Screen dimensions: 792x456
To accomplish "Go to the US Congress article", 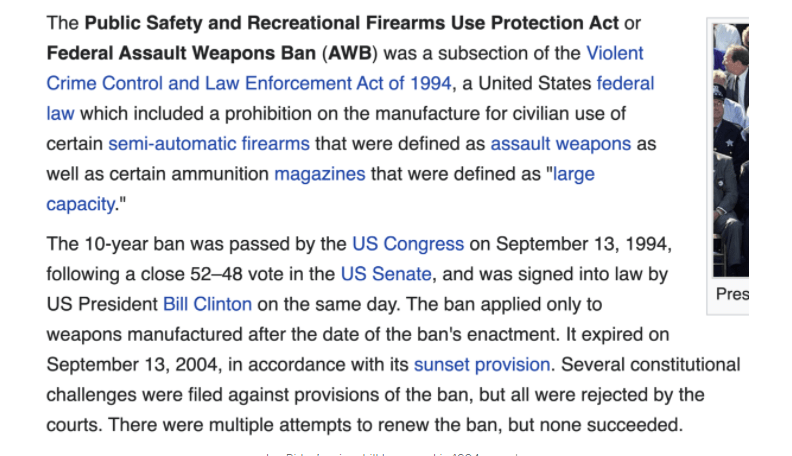I will point(407,243).
